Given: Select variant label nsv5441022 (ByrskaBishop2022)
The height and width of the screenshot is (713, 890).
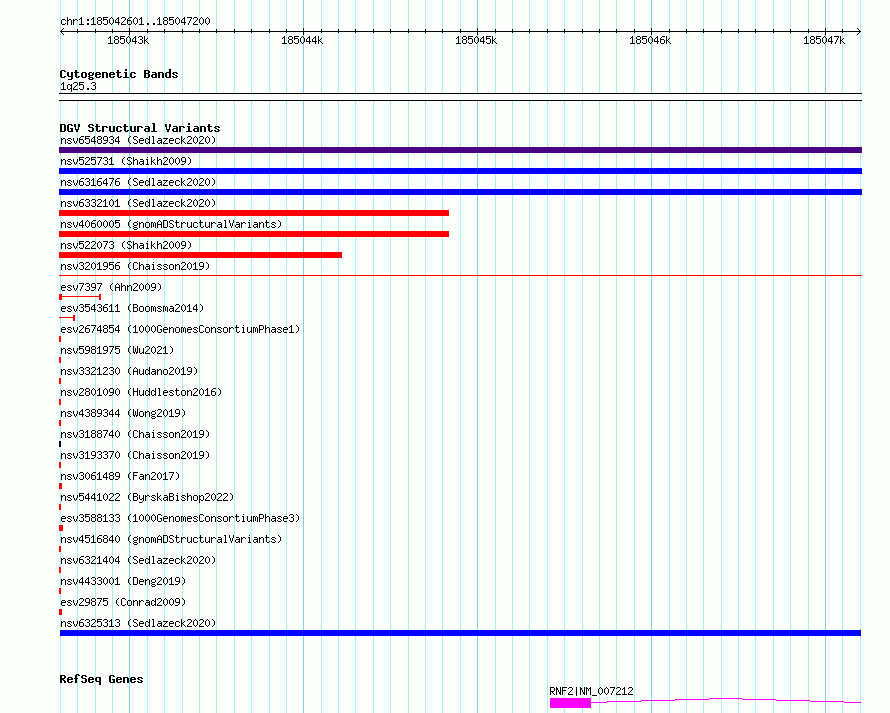Looking at the screenshot, I should 147,497.
